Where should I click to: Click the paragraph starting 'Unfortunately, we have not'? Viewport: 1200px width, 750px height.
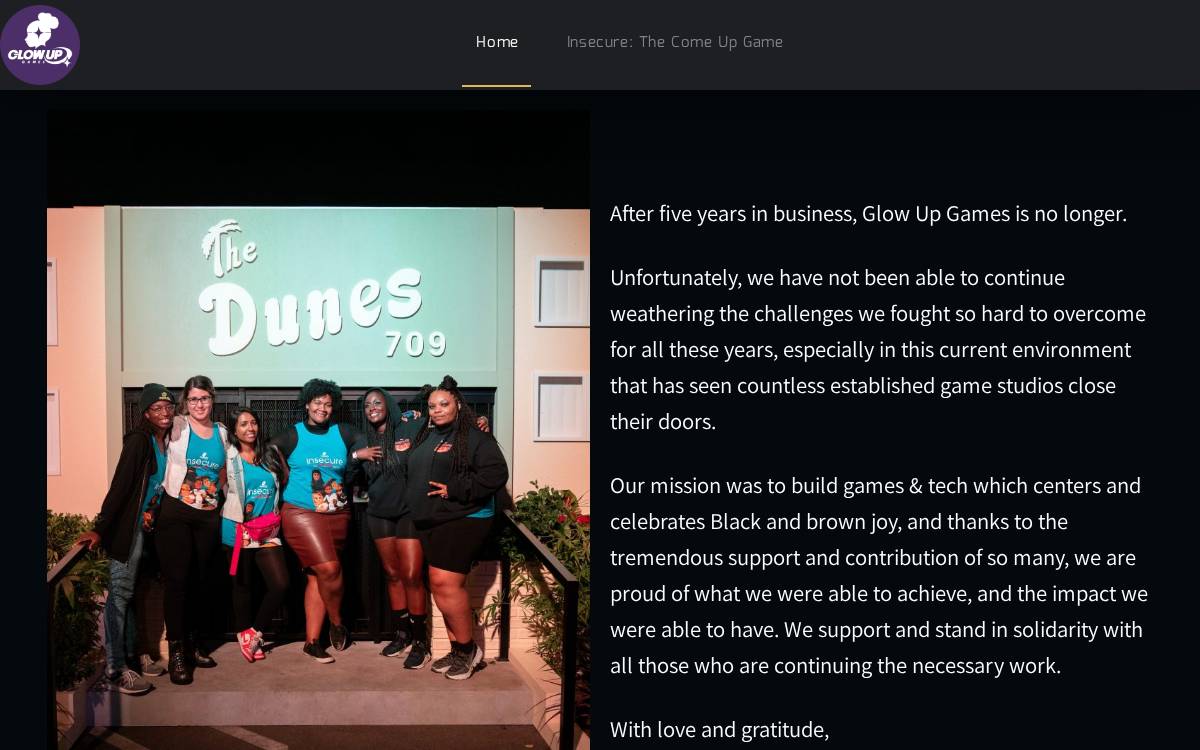878,349
